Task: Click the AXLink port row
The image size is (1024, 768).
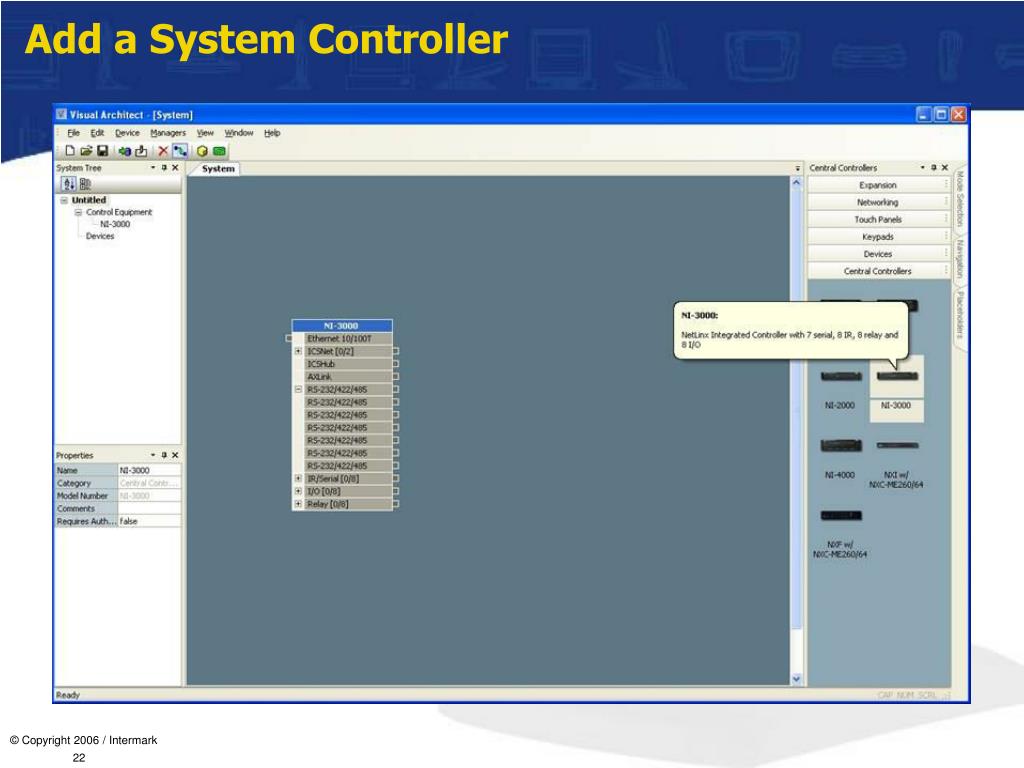Action: 349,377
